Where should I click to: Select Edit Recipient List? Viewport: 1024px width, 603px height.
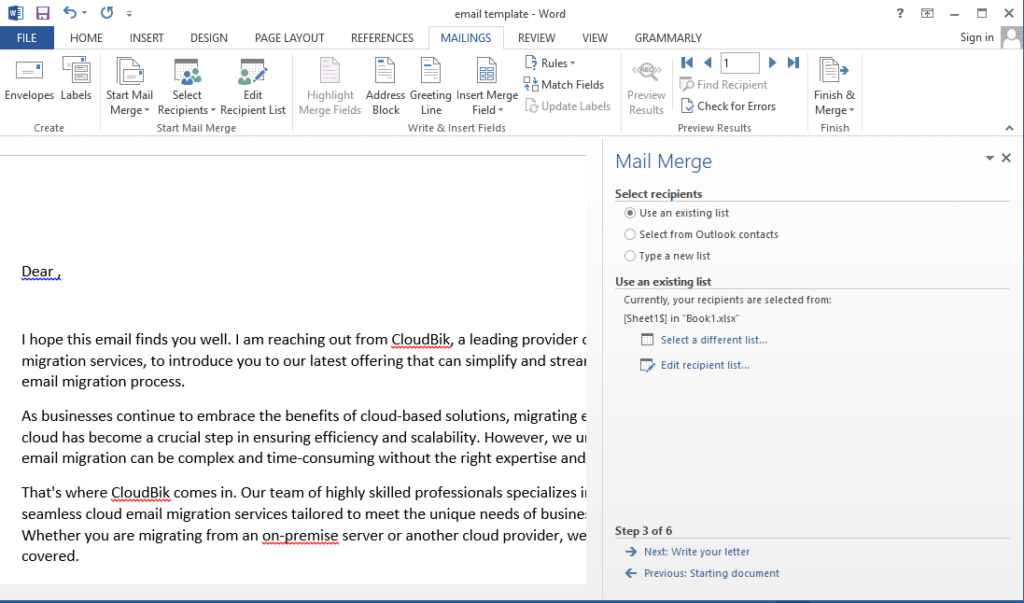click(252, 85)
